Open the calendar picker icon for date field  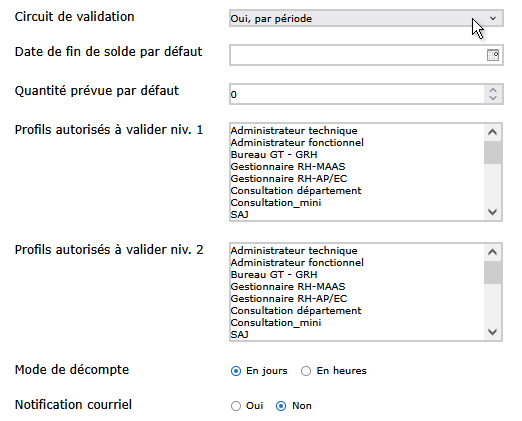493,55
